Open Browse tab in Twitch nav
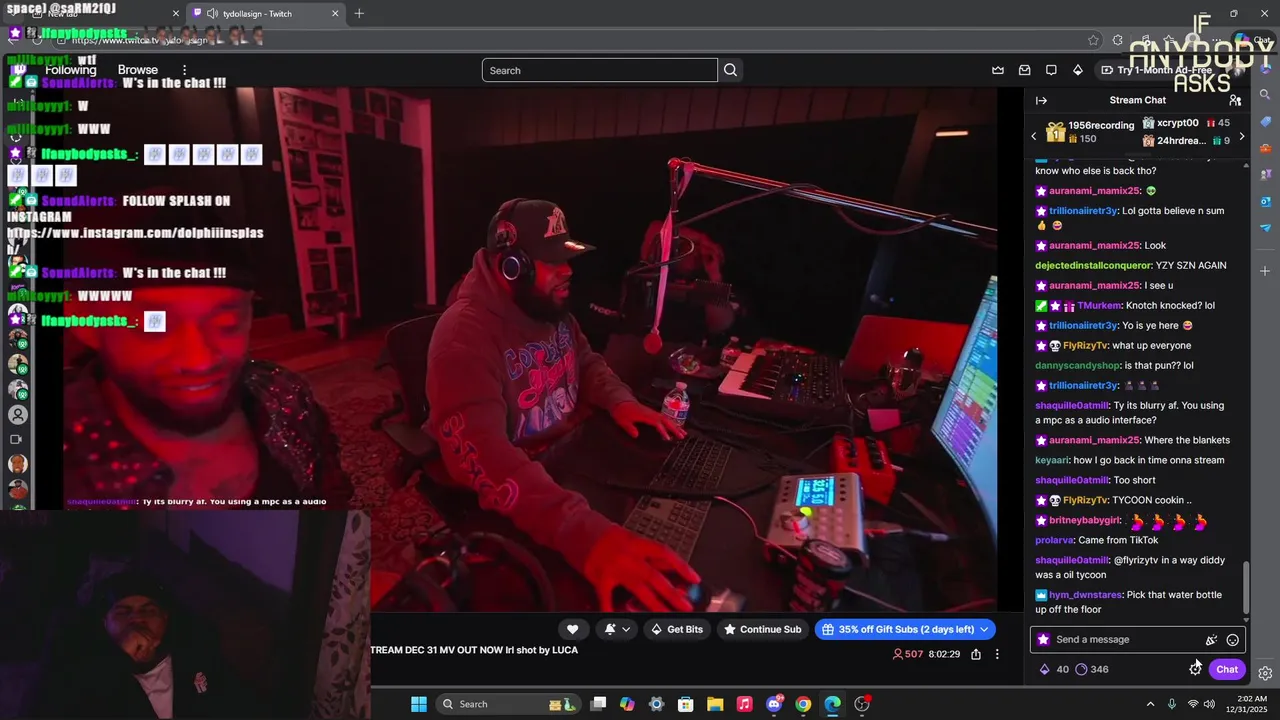Viewport: 1280px width, 720px height. (x=138, y=70)
